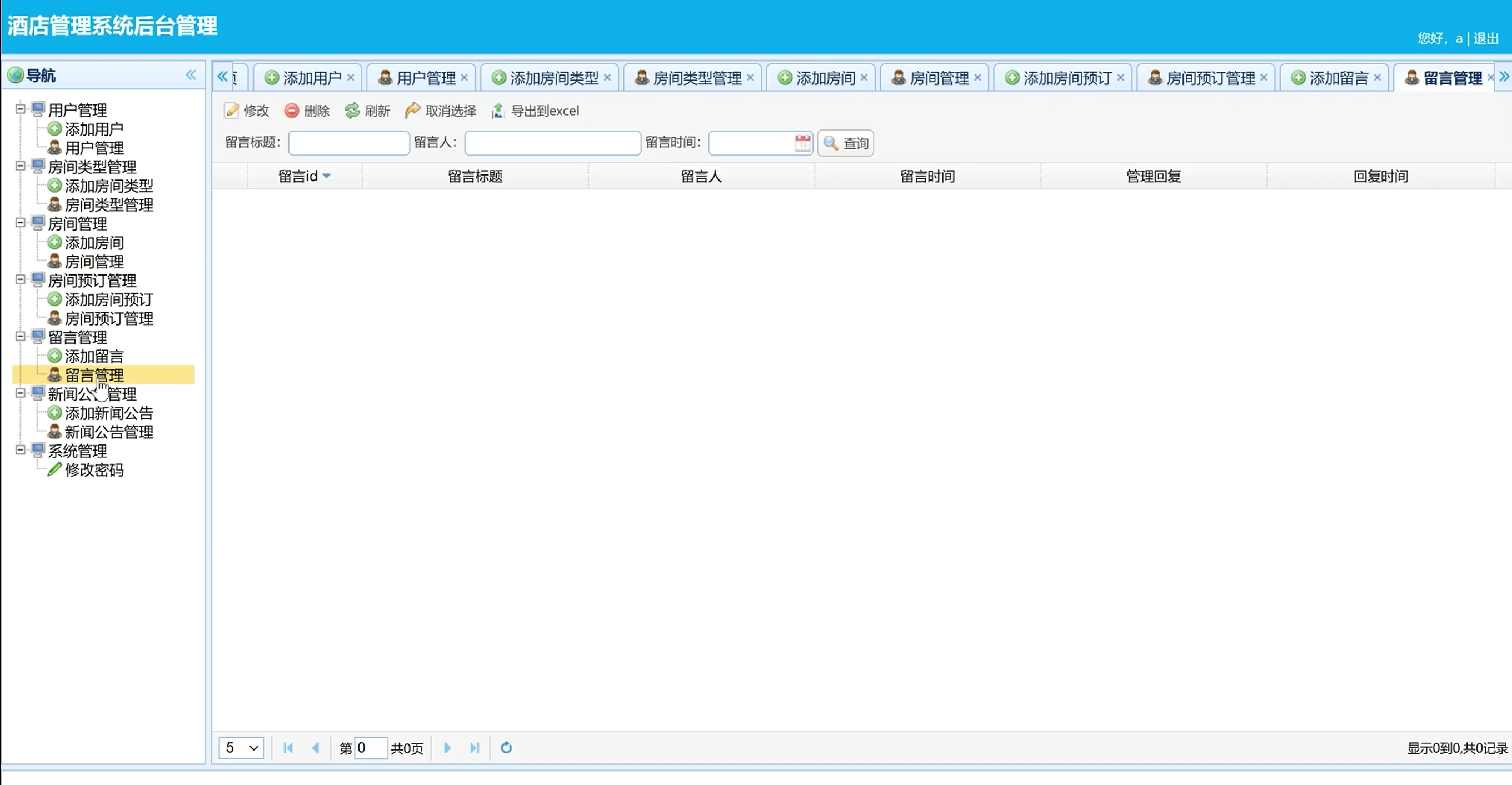Go to last page arrow
Screen dimensions: 1512x785
(x=474, y=747)
